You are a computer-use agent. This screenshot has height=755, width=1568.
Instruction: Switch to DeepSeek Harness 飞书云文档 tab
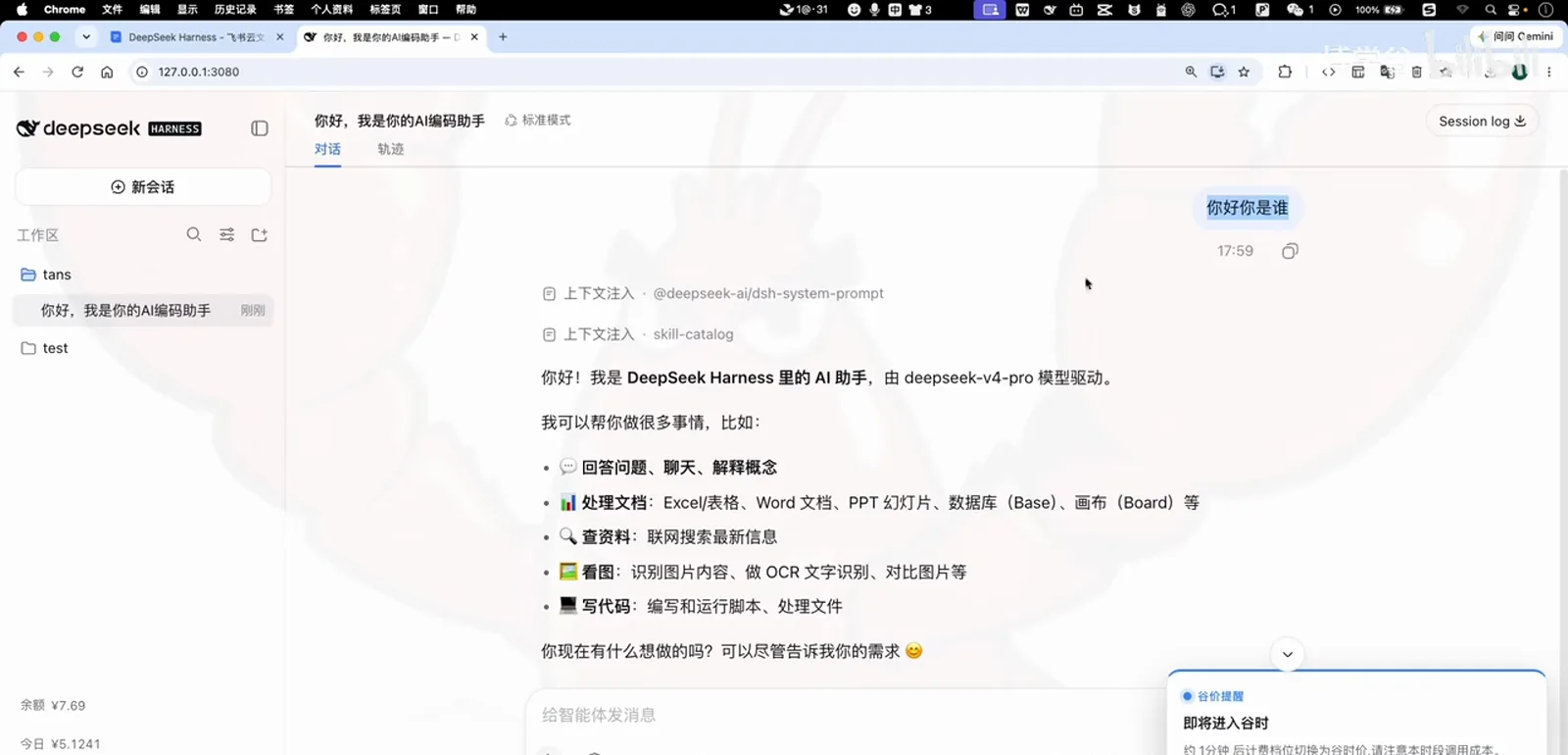pyautogui.click(x=196, y=37)
